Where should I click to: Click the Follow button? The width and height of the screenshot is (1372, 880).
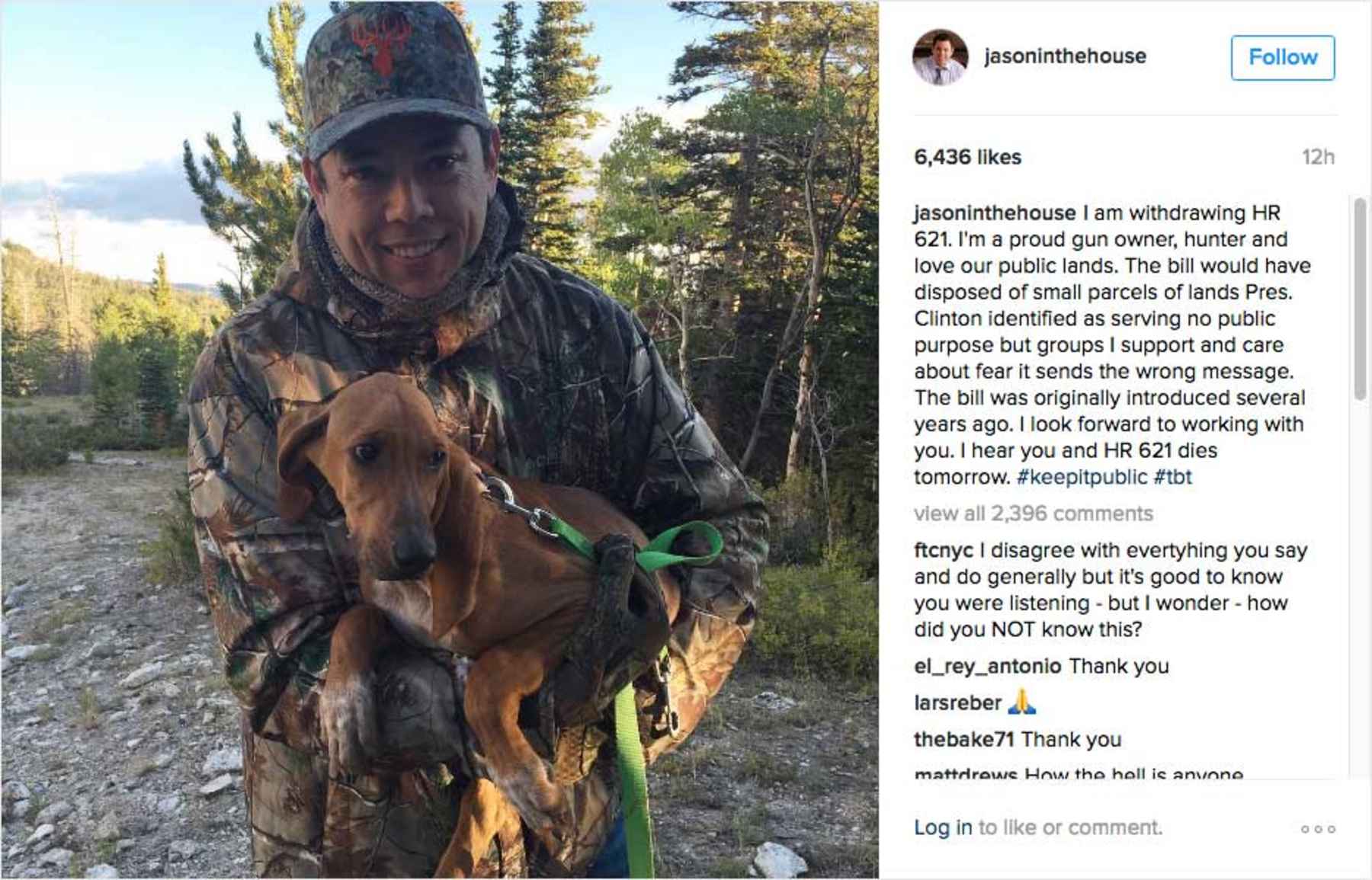(1283, 56)
